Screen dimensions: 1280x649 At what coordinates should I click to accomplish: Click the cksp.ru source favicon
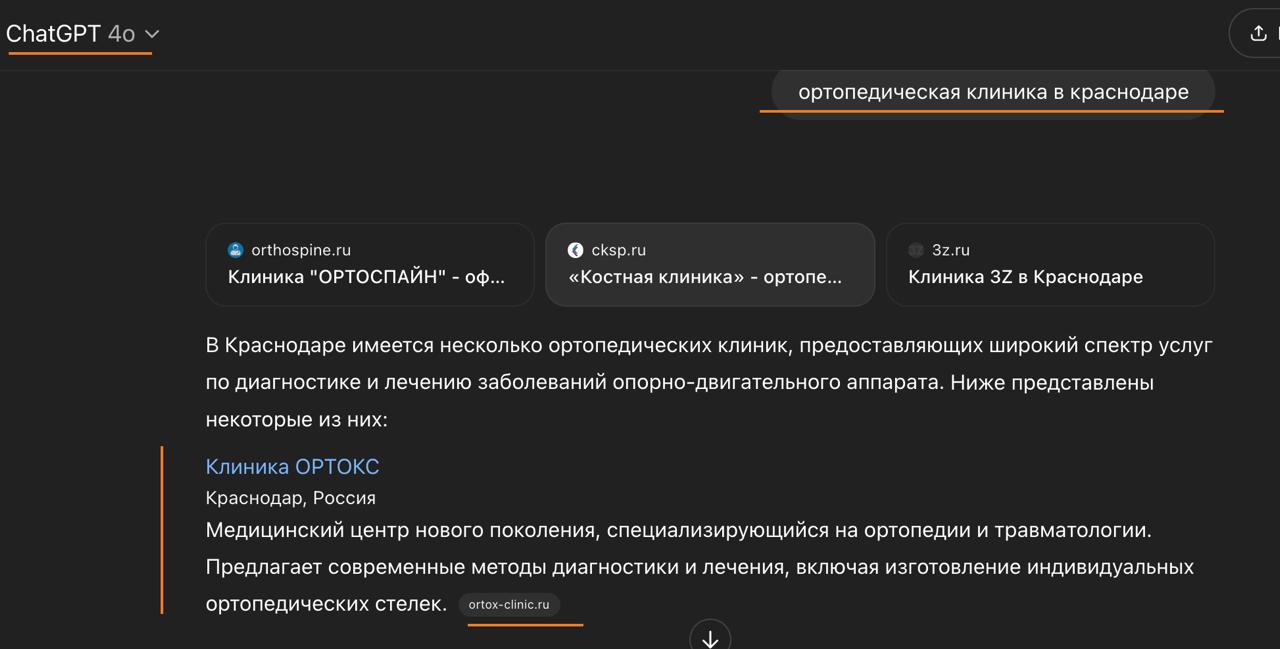click(573, 249)
